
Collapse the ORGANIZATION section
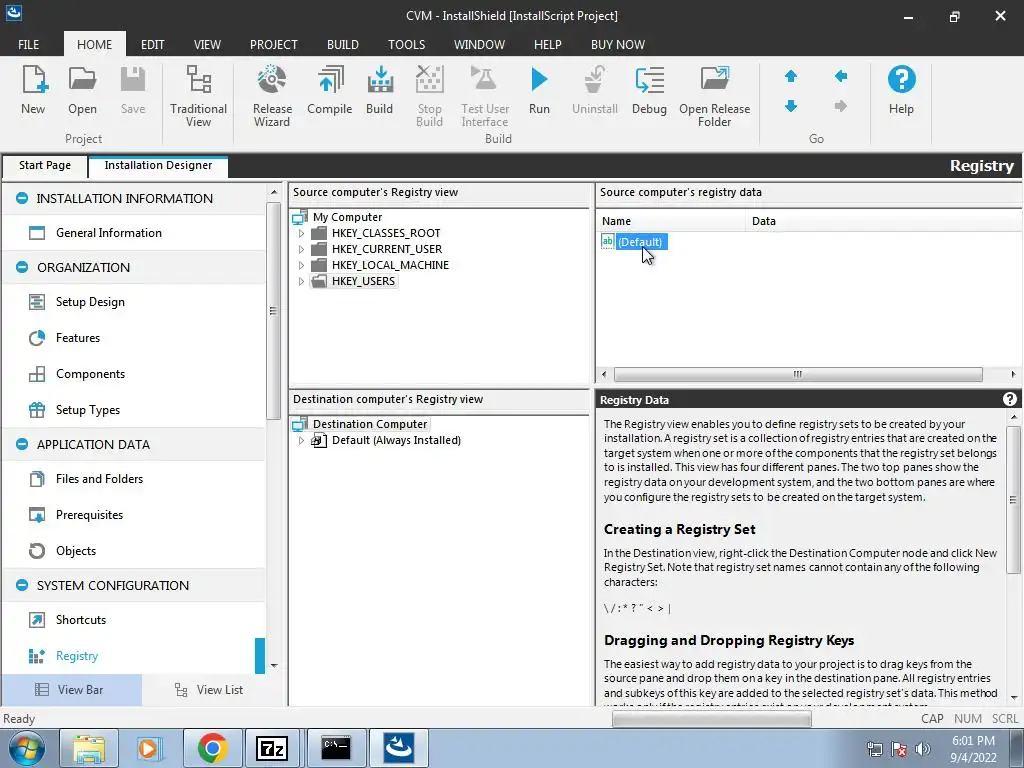click(x=22, y=267)
